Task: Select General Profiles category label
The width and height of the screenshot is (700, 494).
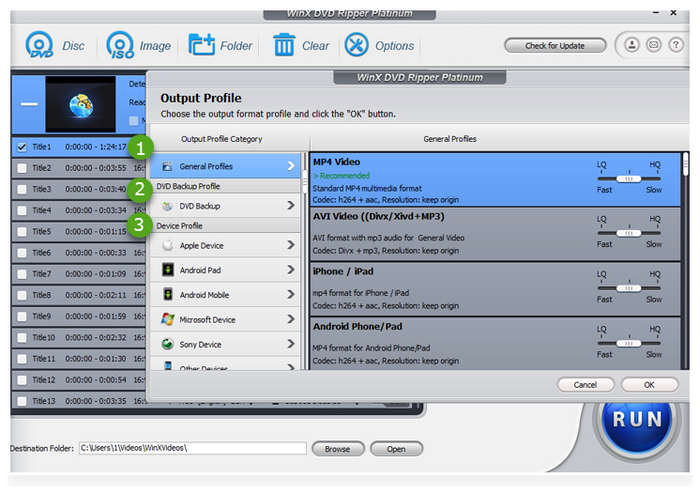Action: pos(206,166)
